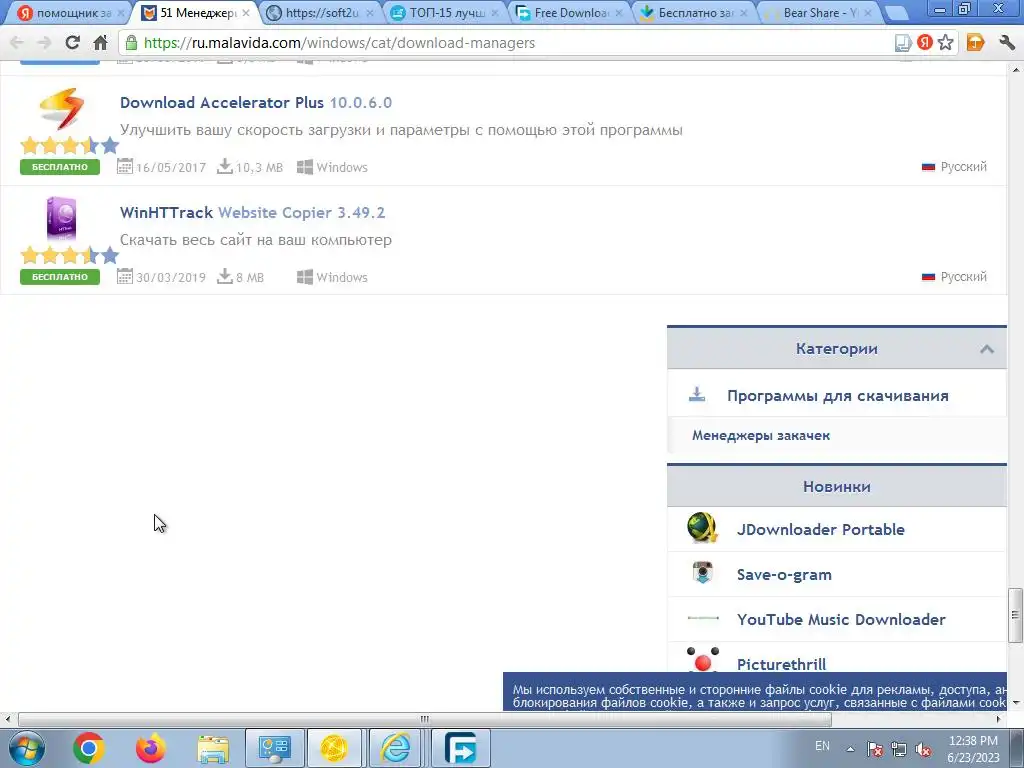The width and height of the screenshot is (1024, 768).
Task: Click БЕСПЛАТНО badge under Download Accelerator Plus
Action: point(60,167)
